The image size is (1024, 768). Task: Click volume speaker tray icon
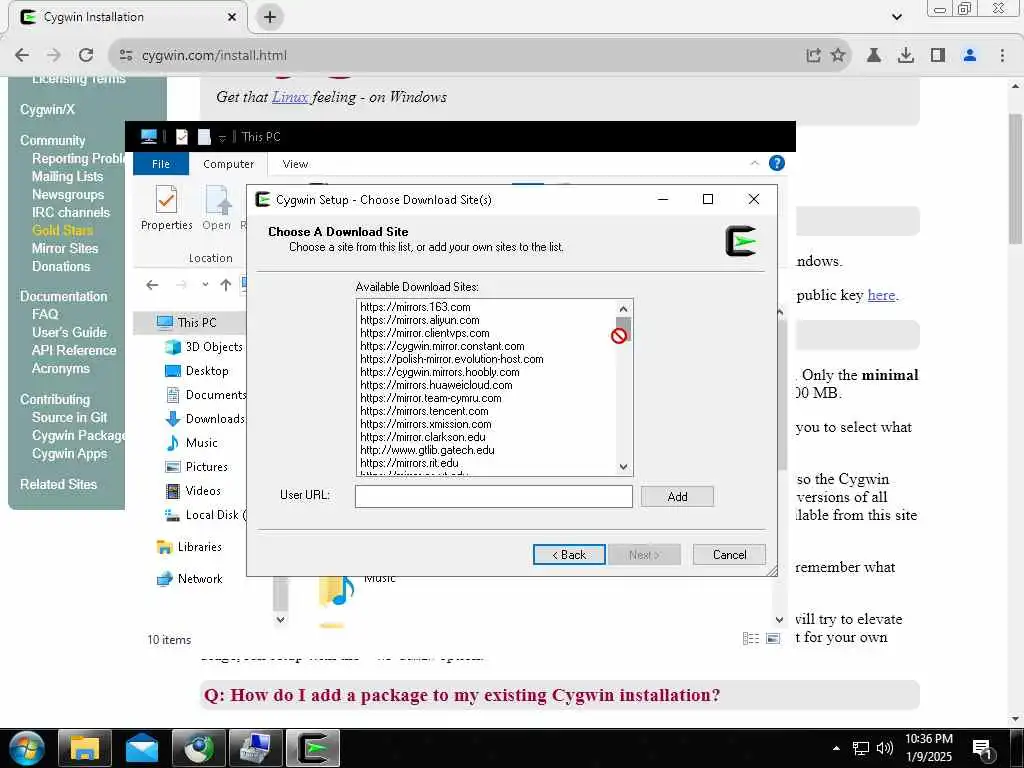coord(885,748)
